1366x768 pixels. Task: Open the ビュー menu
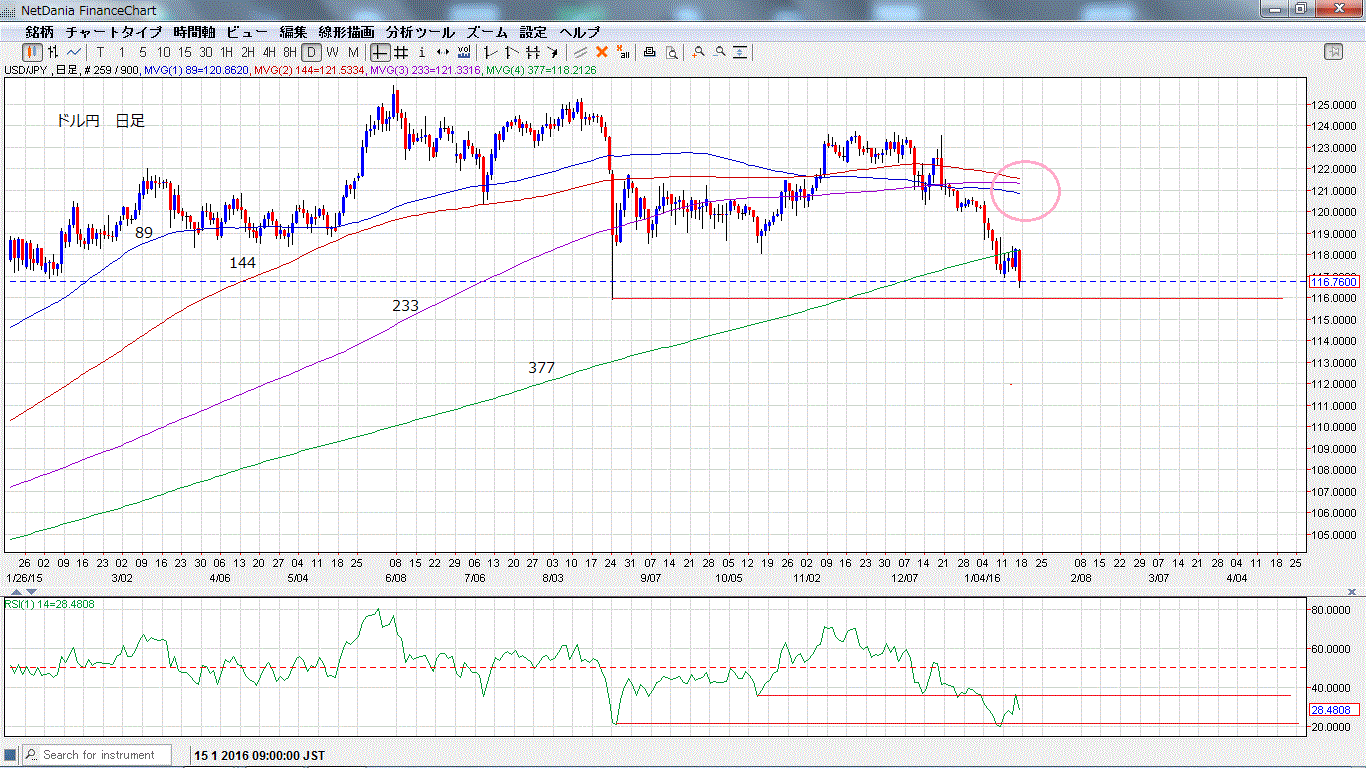tap(247, 32)
